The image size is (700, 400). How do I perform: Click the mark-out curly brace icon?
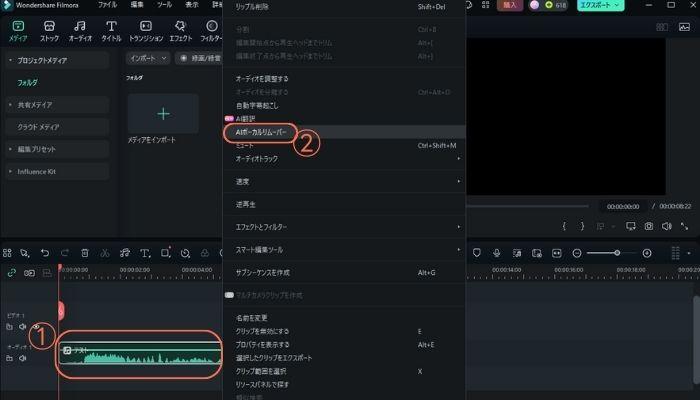(582, 226)
